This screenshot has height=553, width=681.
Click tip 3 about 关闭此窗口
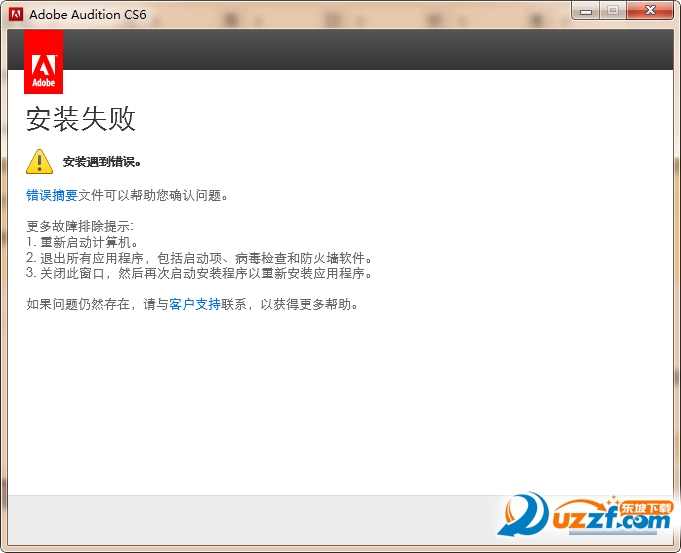point(199,273)
